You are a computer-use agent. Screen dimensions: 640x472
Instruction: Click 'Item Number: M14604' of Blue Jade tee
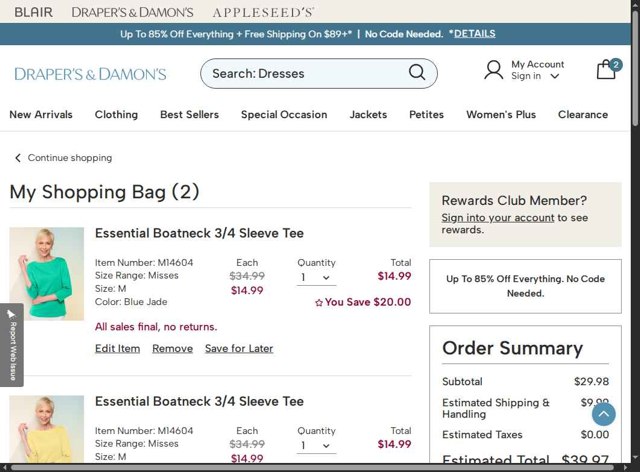[x=144, y=263]
